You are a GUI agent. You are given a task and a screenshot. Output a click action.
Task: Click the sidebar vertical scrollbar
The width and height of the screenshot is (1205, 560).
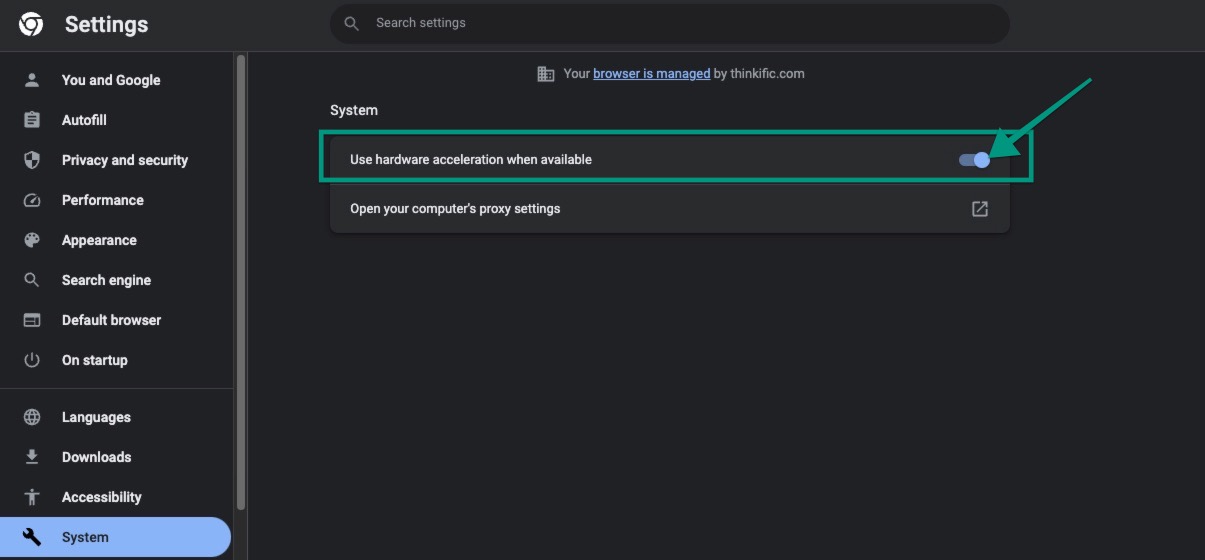click(241, 282)
